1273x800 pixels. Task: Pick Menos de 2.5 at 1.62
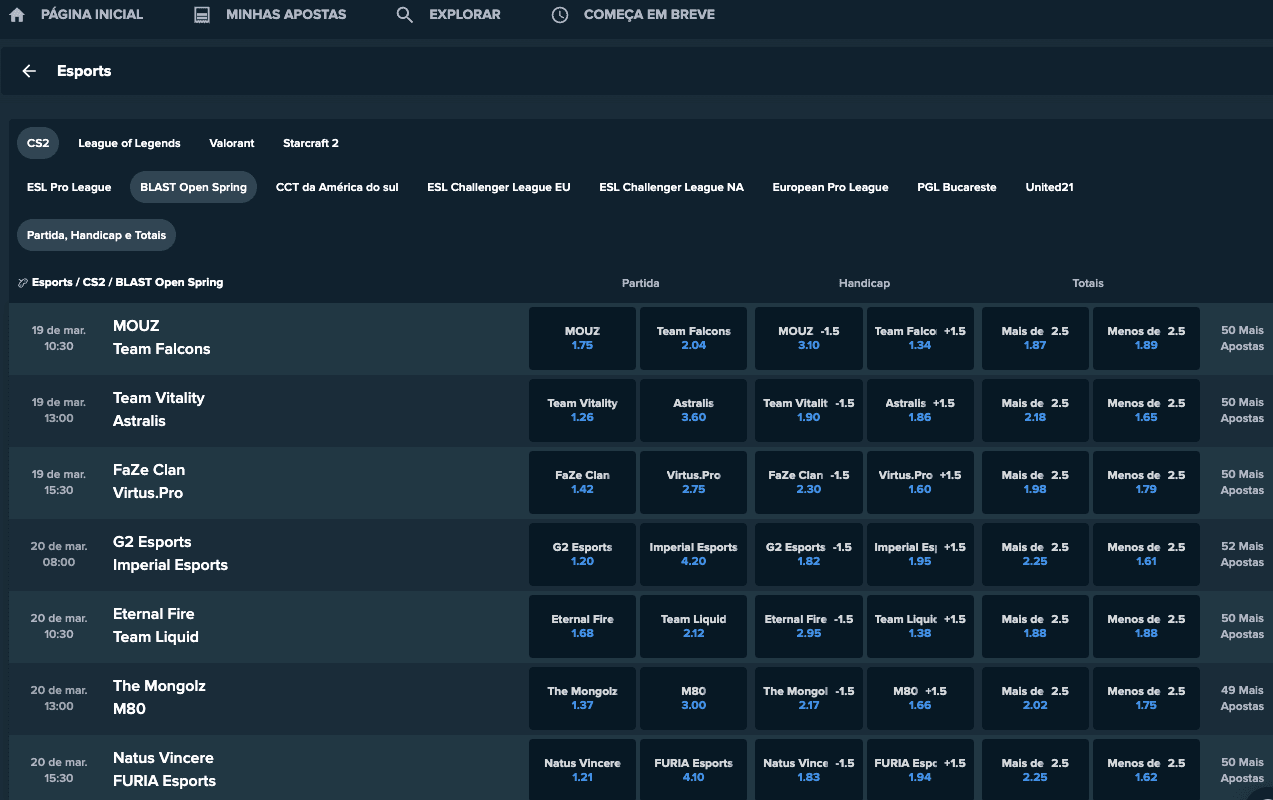tap(1146, 770)
